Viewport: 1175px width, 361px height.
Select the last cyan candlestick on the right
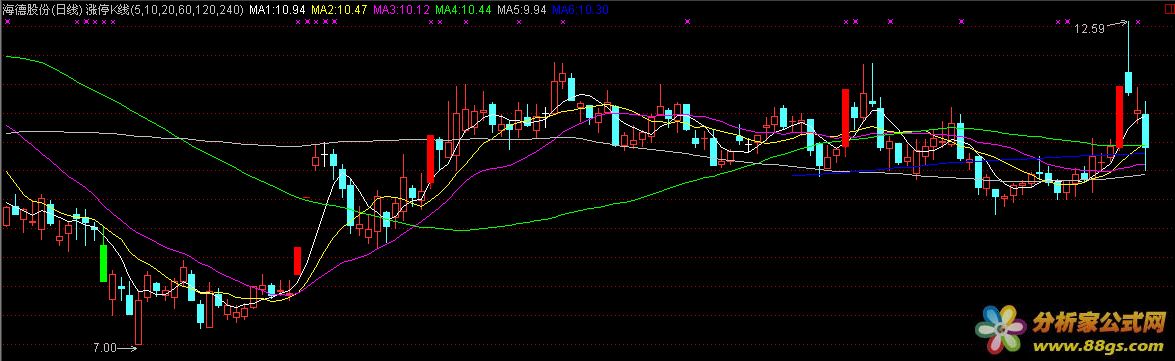1146,131
